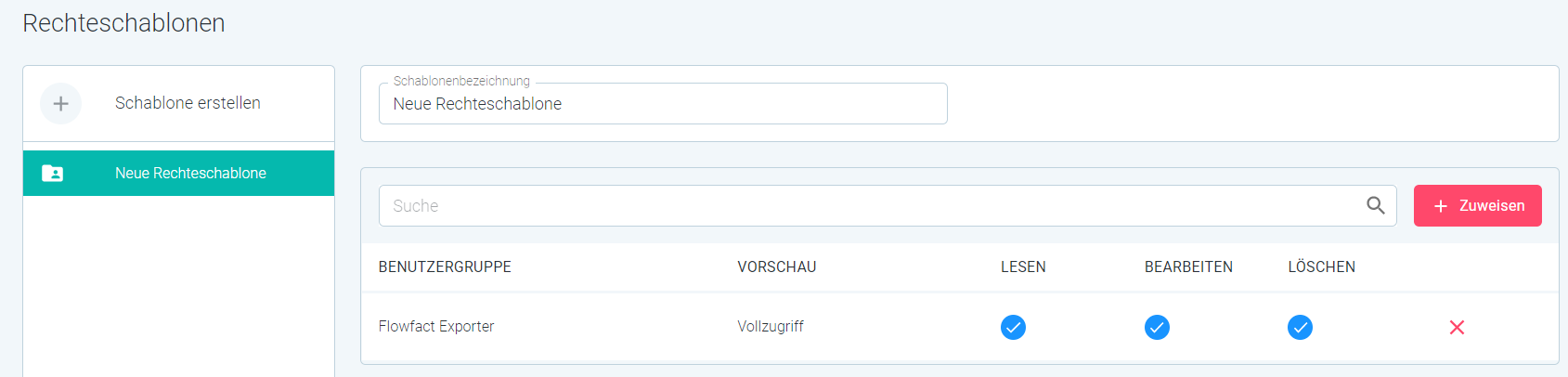Sort by the BENUTZERGRUPPE column header
1568x377 pixels.
445,267
